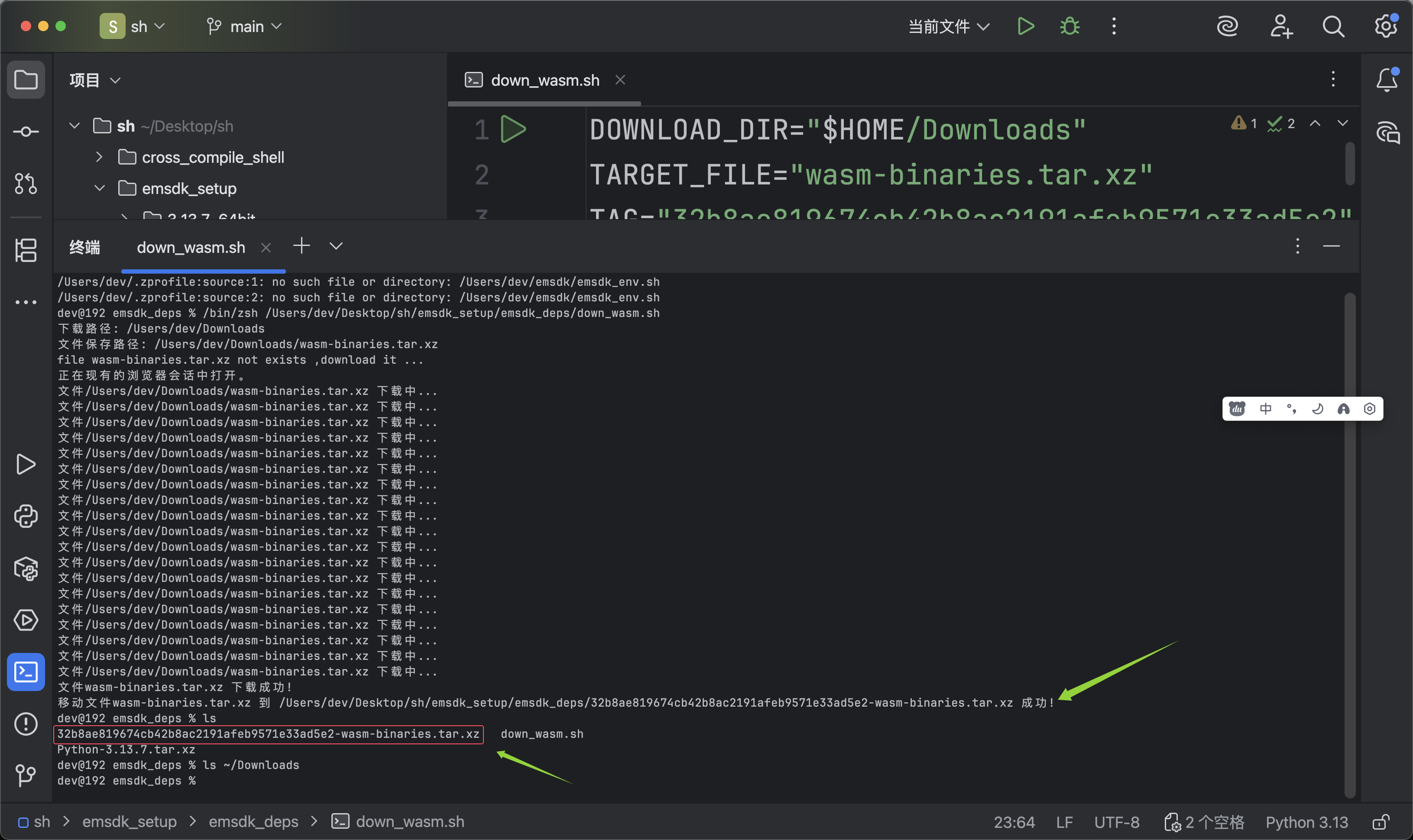
Task: Open the AI Assistant spiral icon in toolbar
Action: (x=1227, y=26)
